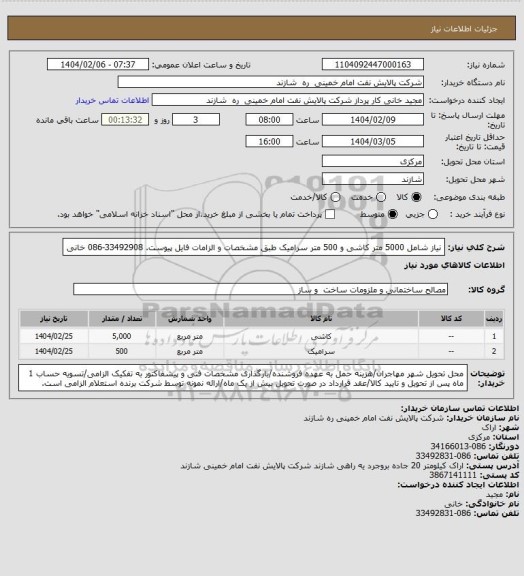Select the خدمت radio button
This screenshot has height=576, width=524.
(x=381, y=197)
